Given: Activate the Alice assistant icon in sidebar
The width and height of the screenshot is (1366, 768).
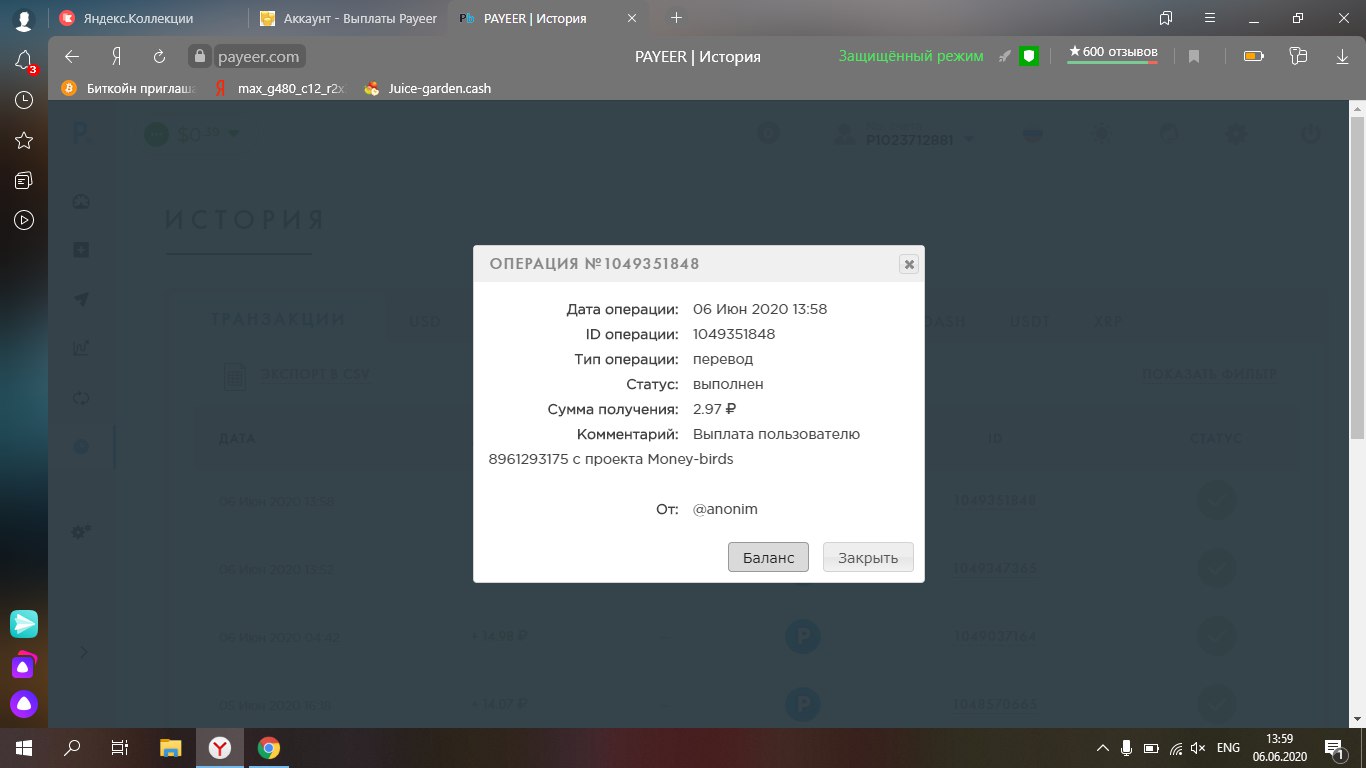Looking at the screenshot, I should click(x=24, y=704).
